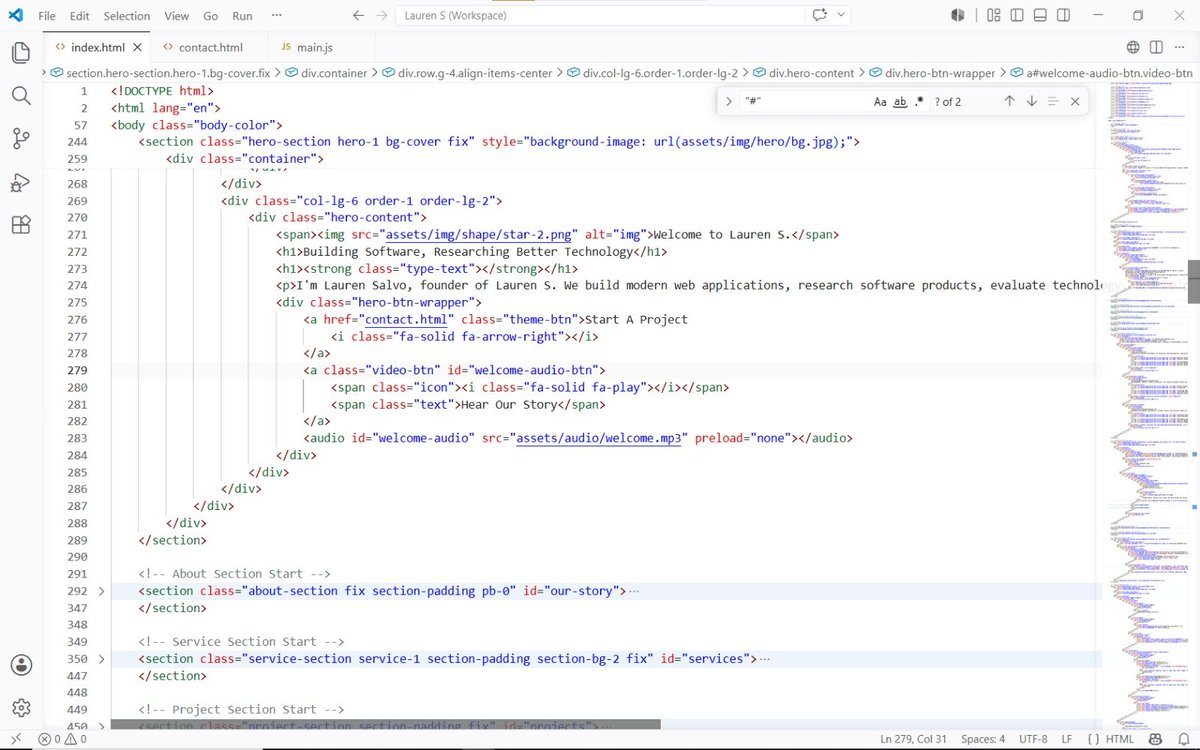Viewport: 1200px width, 750px height.
Task: Expand the folded about-section at line 292
Action: [101, 591]
